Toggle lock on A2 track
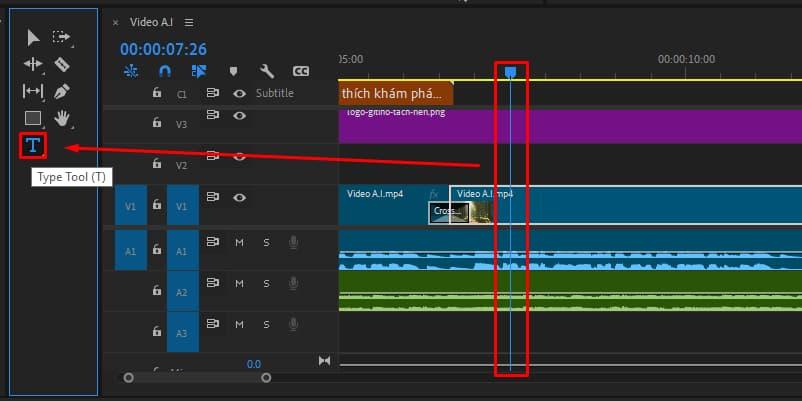This screenshot has height=401, width=802. 157,291
